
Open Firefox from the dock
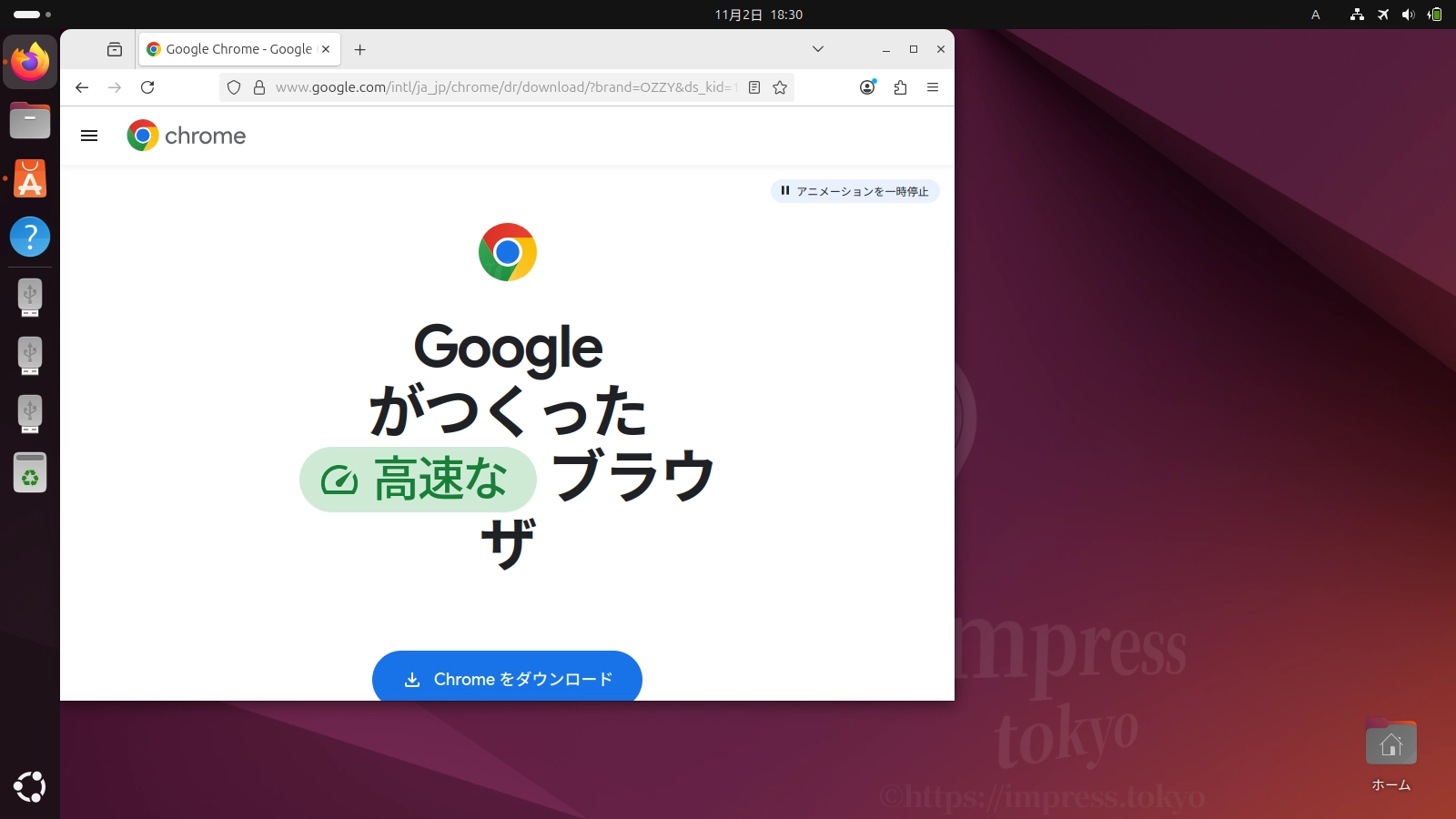pos(30,62)
